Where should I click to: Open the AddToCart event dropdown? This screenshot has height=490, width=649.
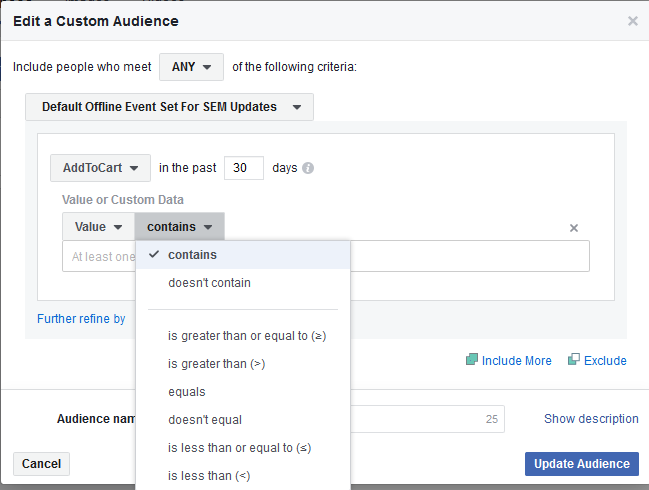(x=100, y=168)
